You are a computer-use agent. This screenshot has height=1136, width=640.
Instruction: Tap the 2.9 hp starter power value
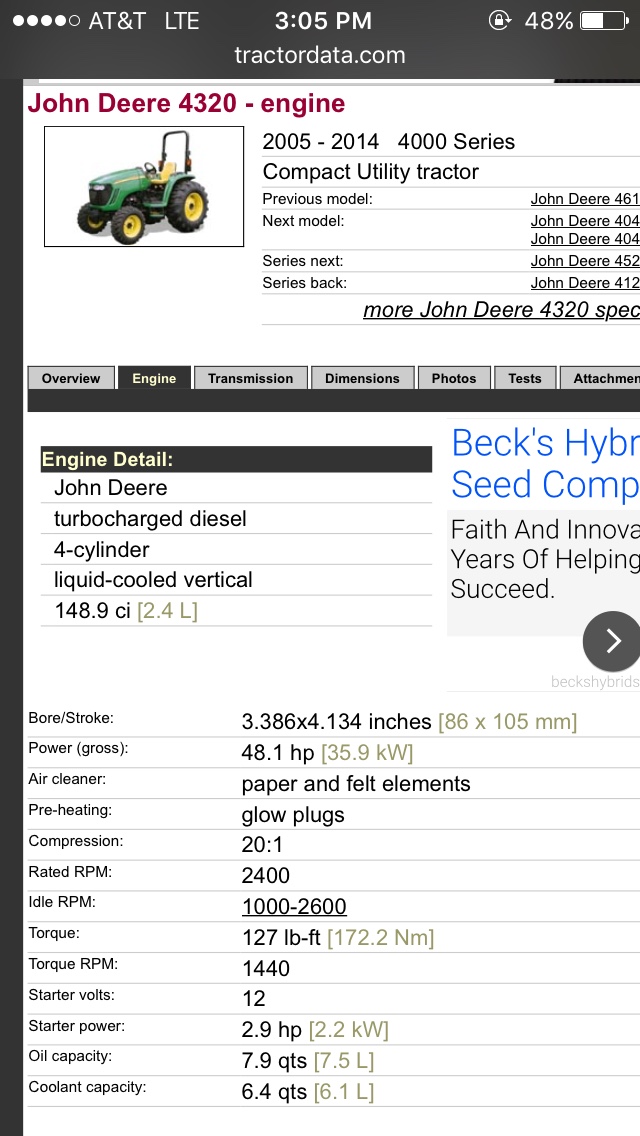(x=315, y=1030)
